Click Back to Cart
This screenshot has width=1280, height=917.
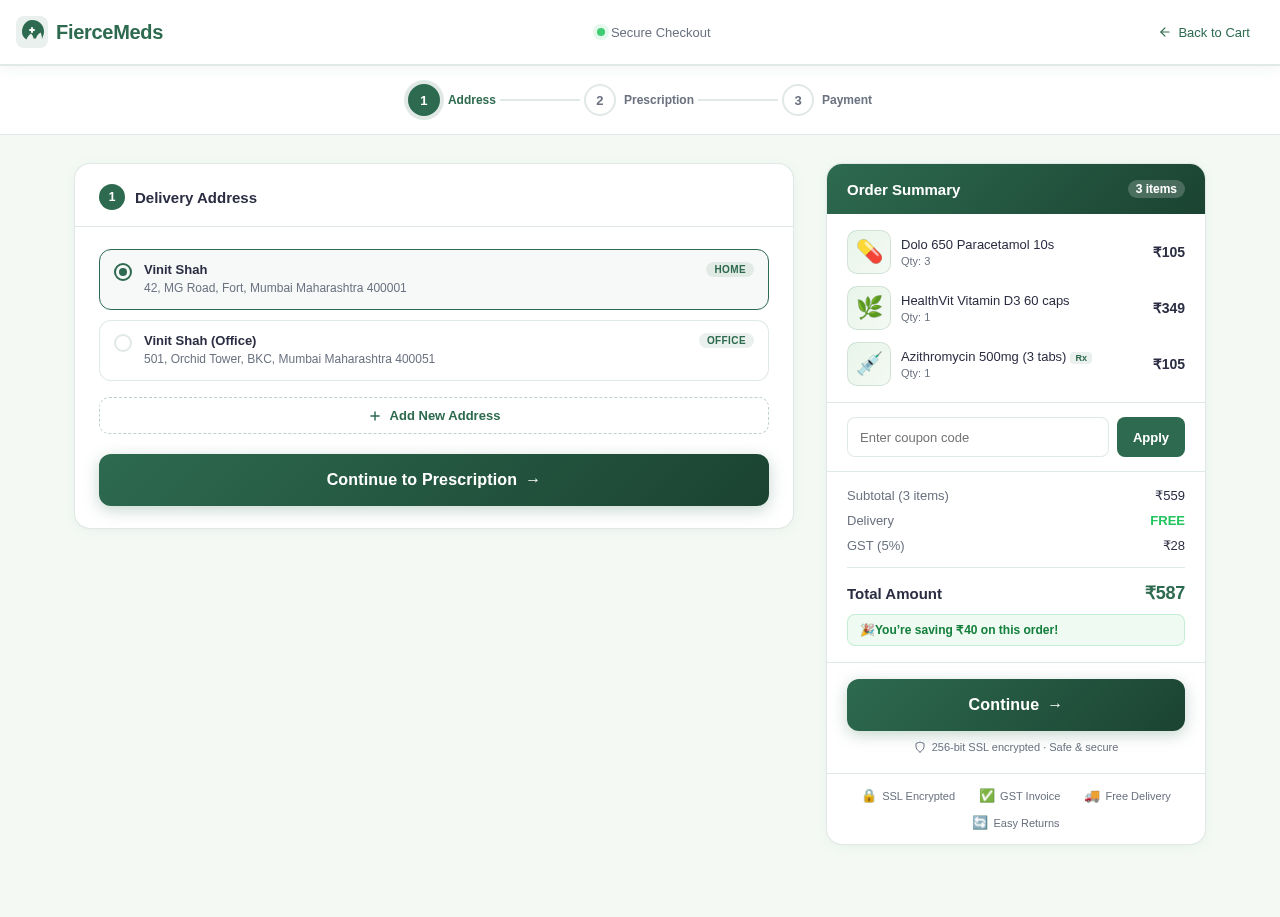[x=1204, y=32]
